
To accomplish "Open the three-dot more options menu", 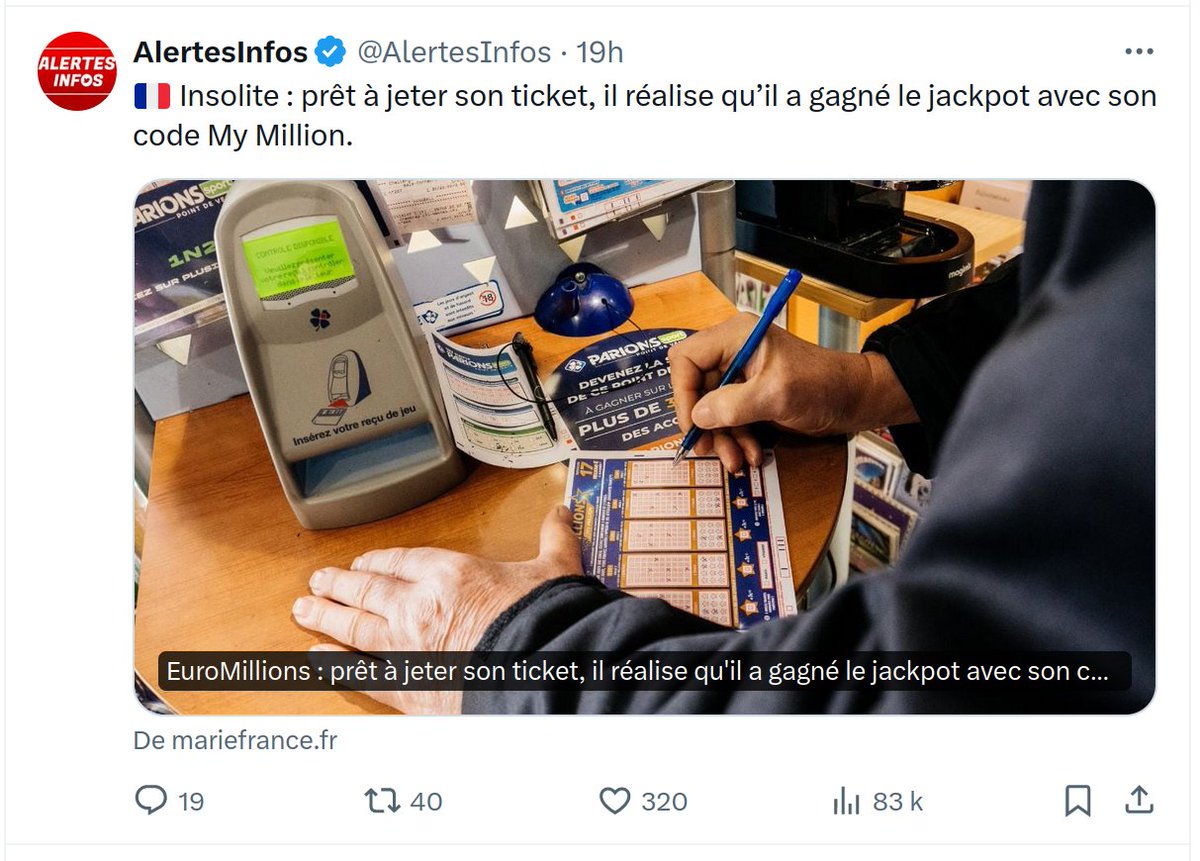I will pyautogui.click(x=1139, y=51).
